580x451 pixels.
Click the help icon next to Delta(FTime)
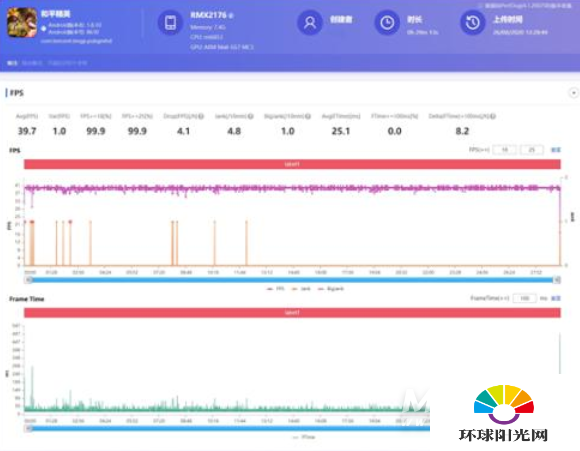493,116
